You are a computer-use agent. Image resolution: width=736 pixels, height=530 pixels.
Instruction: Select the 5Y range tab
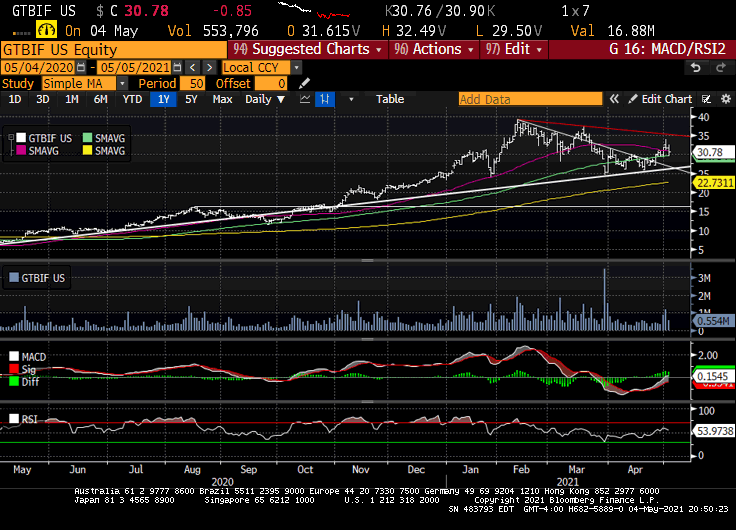point(192,99)
